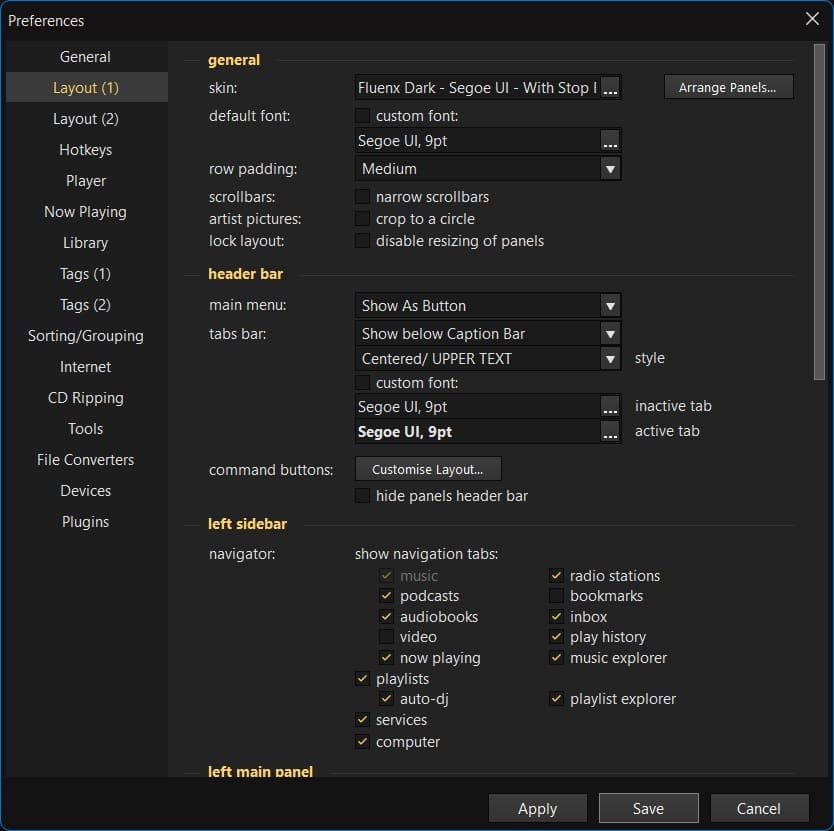Open the row padding dropdown set to Medium
Viewport: 834px width, 831px height.
[x=610, y=169]
